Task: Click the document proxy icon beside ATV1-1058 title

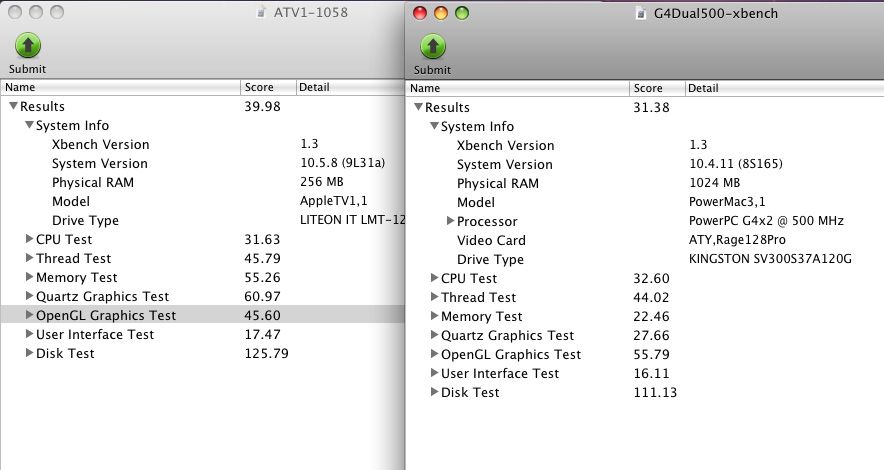Action: 261,12
